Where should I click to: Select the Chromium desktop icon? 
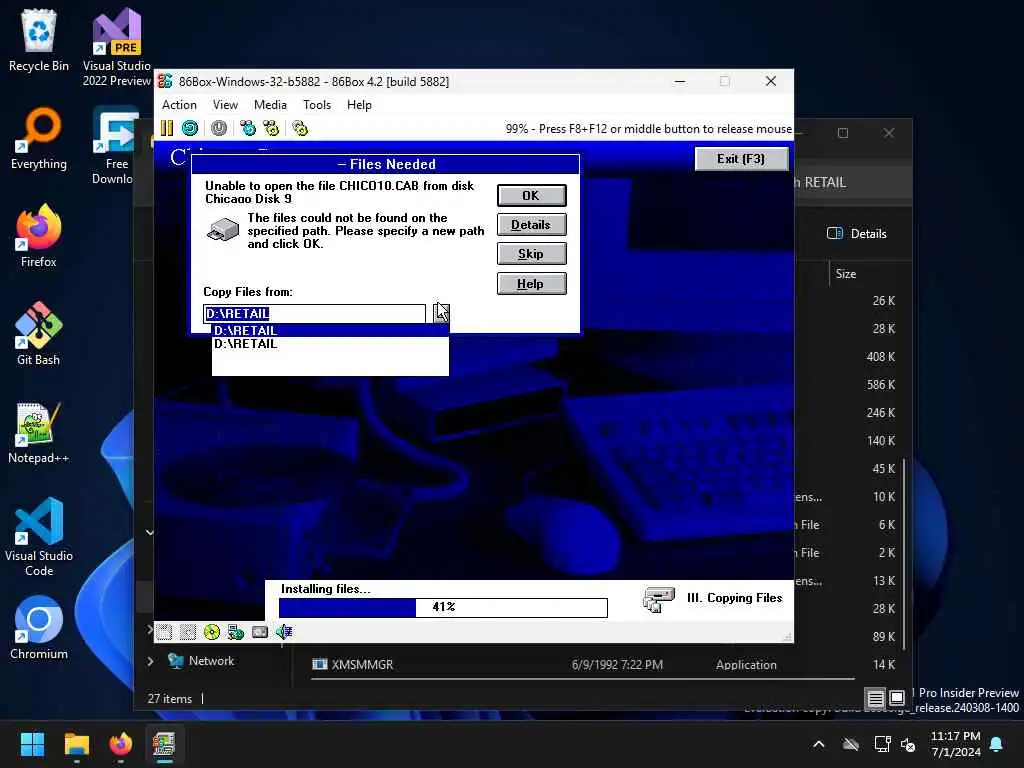[x=39, y=628]
